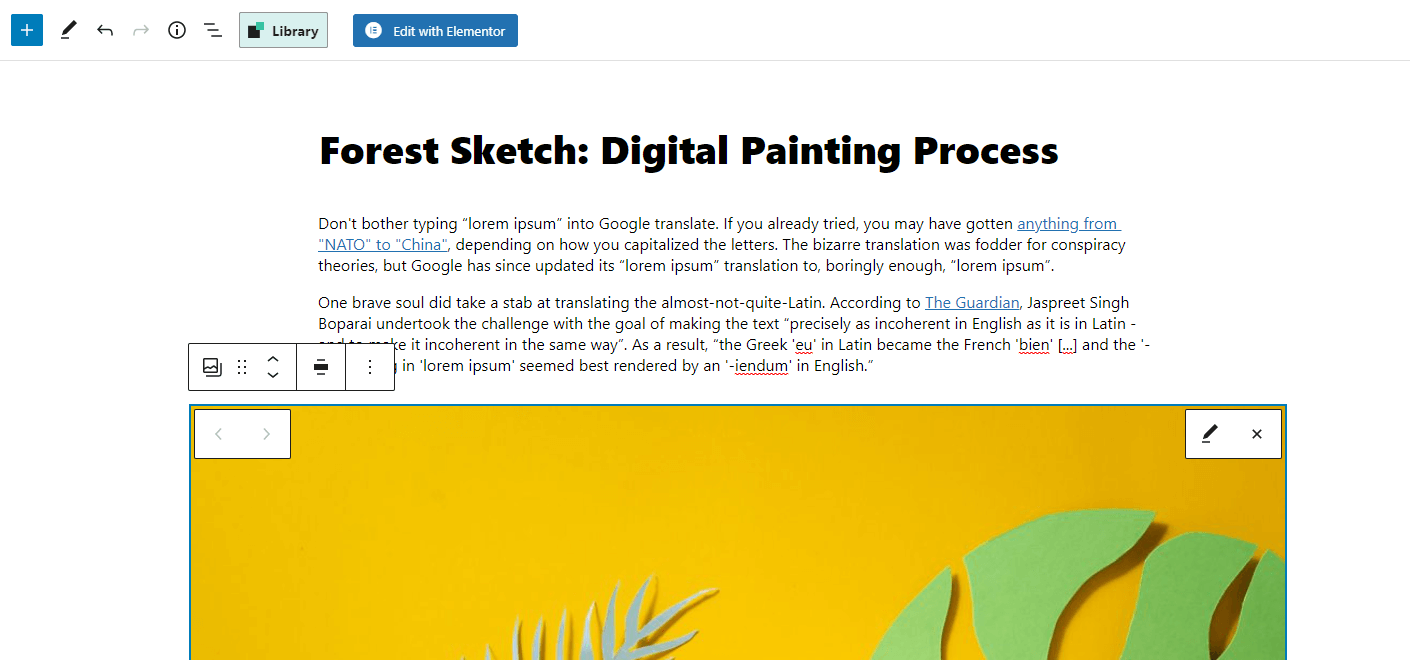1410x660 pixels.
Task: Move block up with the up chevron
Action: 273,358
